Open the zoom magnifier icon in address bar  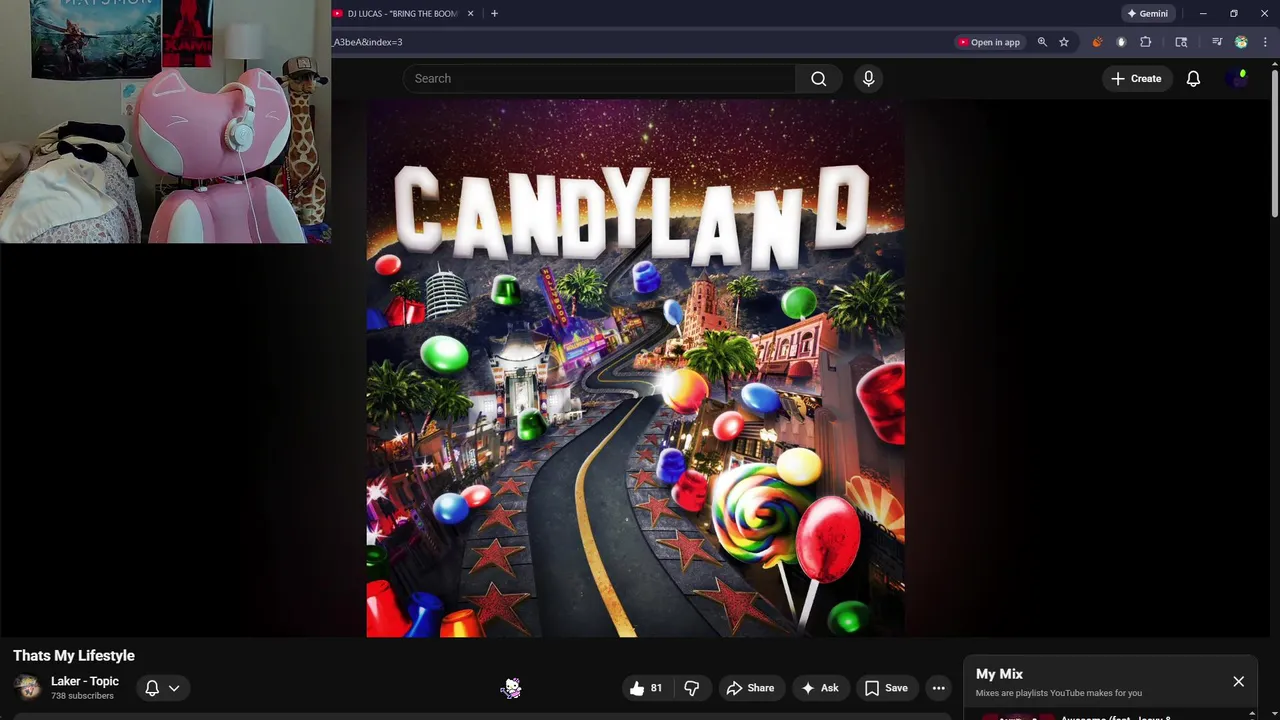[1042, 42]
